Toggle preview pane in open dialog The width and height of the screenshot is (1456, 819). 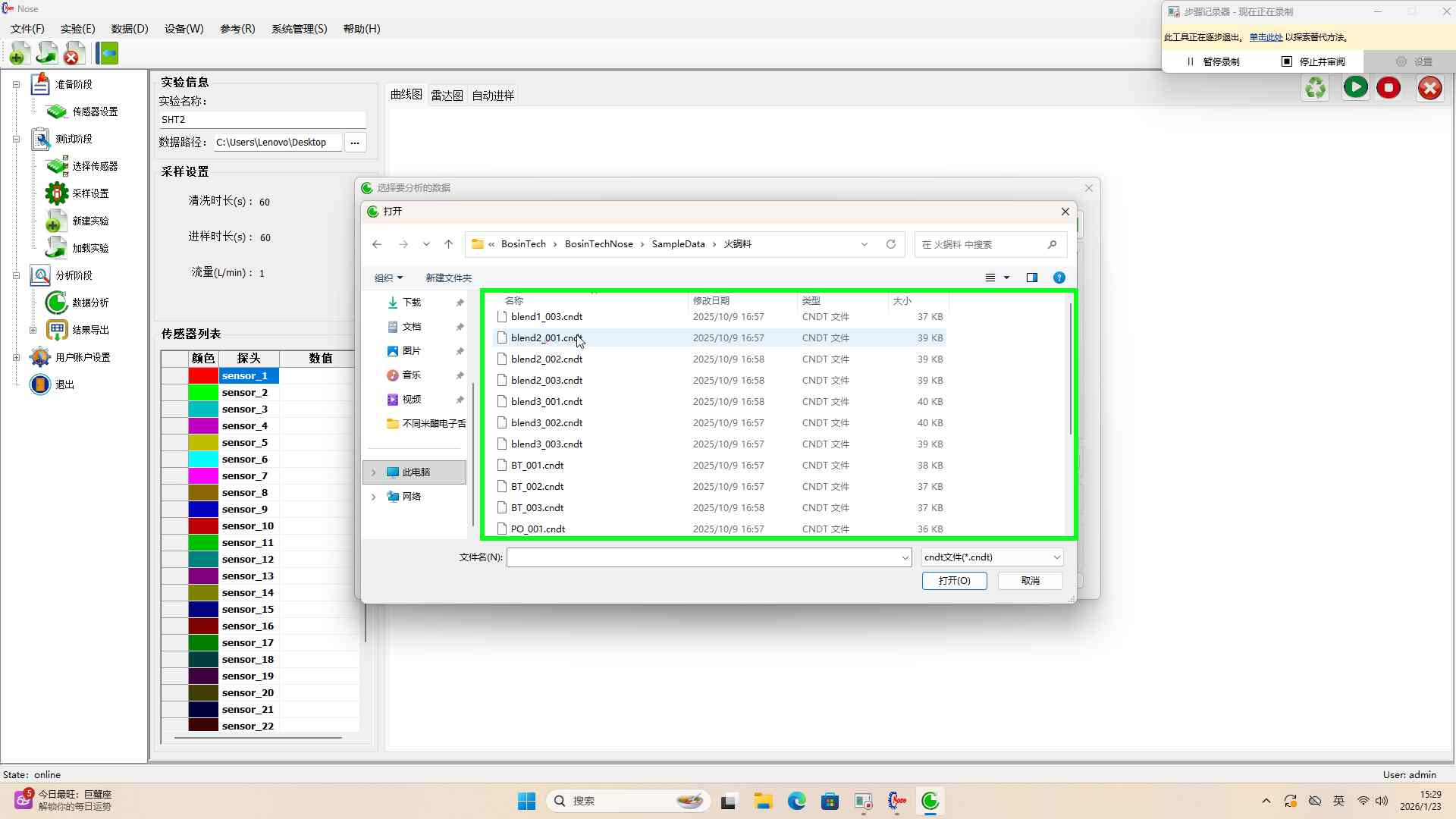pos(1031,278)
